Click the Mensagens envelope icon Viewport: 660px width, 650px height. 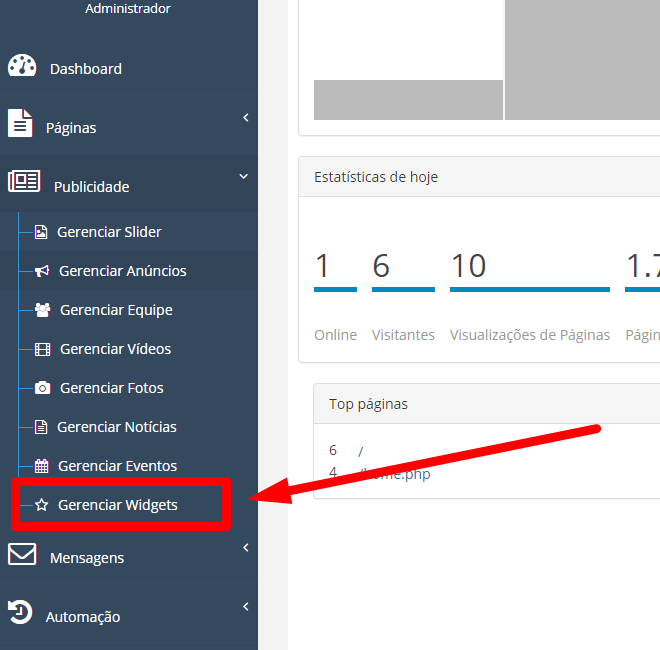coord(22,555)
